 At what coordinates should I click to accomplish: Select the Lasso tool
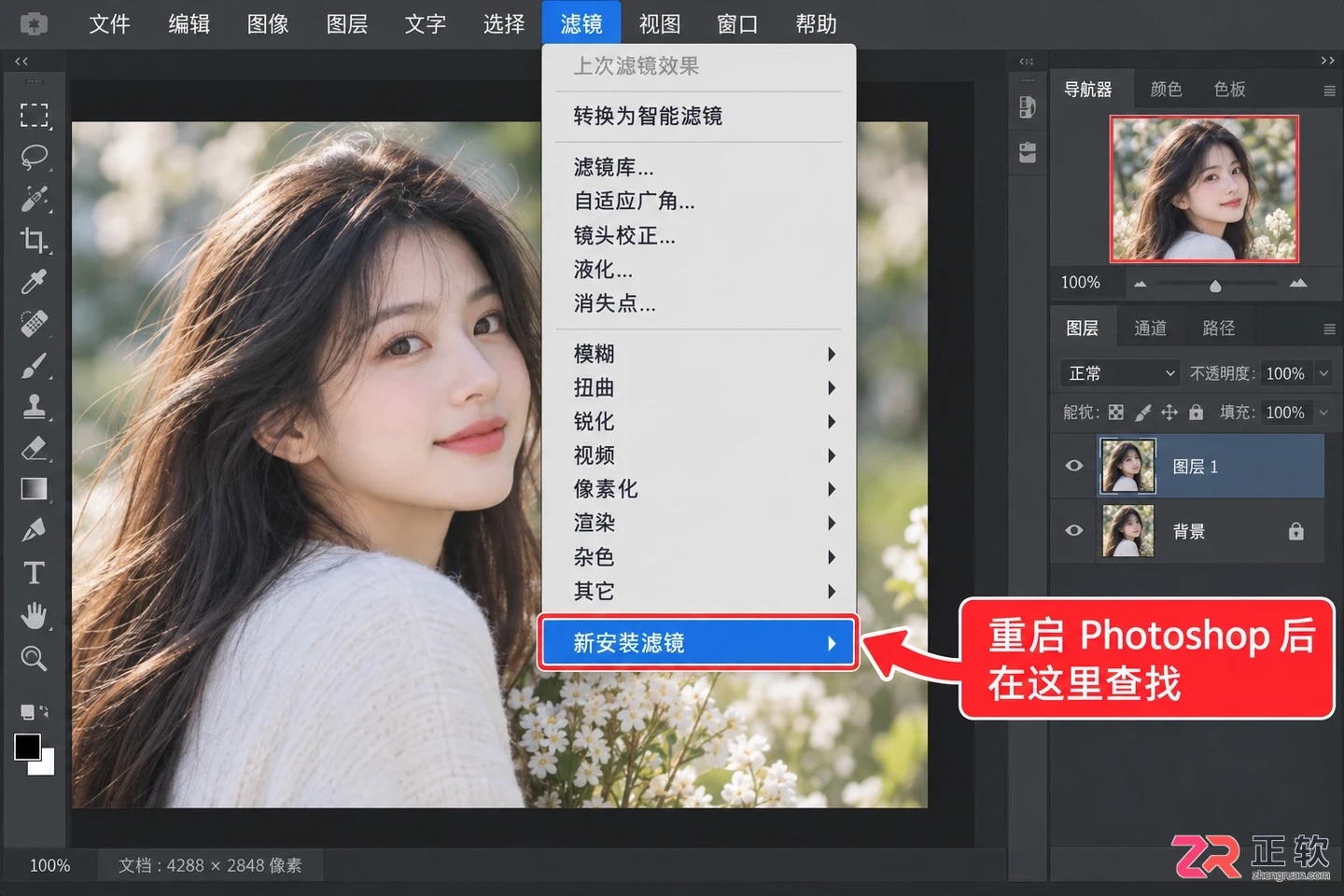coord(35,157)
